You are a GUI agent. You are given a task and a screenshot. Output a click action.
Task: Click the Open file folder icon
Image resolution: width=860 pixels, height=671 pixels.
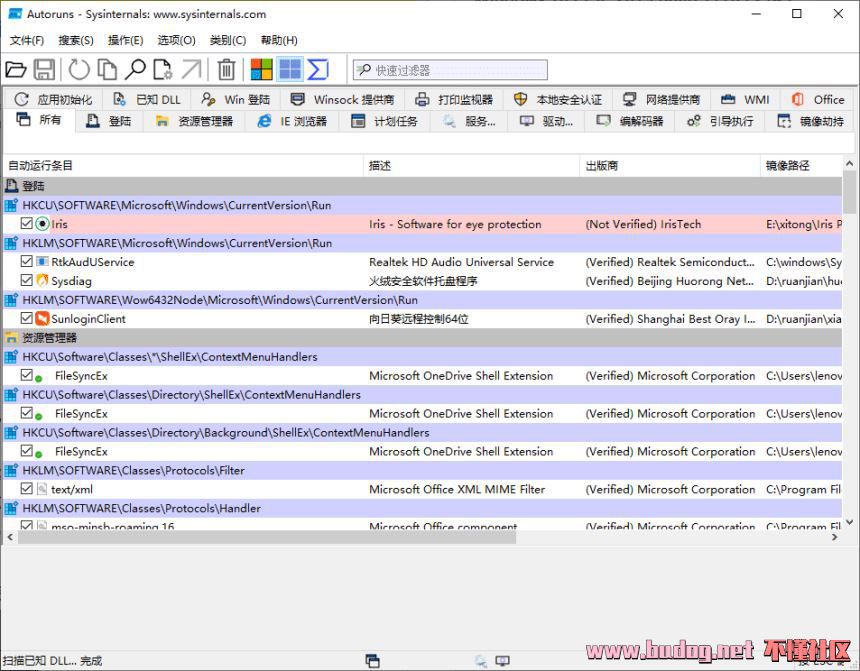click(16, 69)
